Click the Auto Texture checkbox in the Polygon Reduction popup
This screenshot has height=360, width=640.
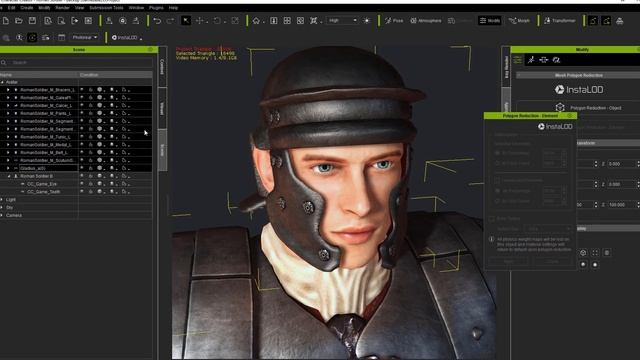pos(492,219)
